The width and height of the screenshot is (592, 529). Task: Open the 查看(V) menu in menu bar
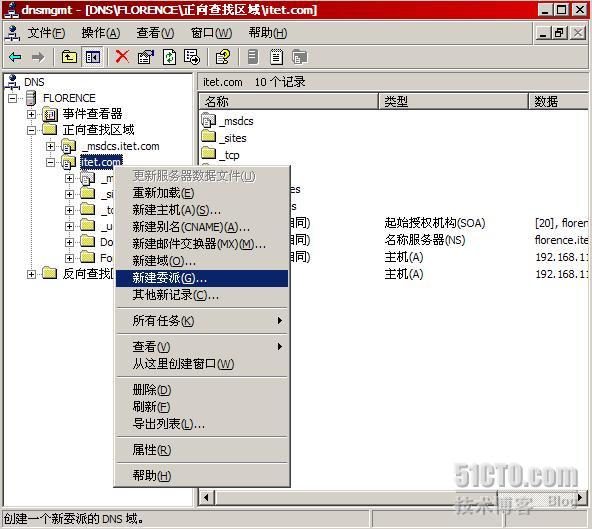[155, 33]
